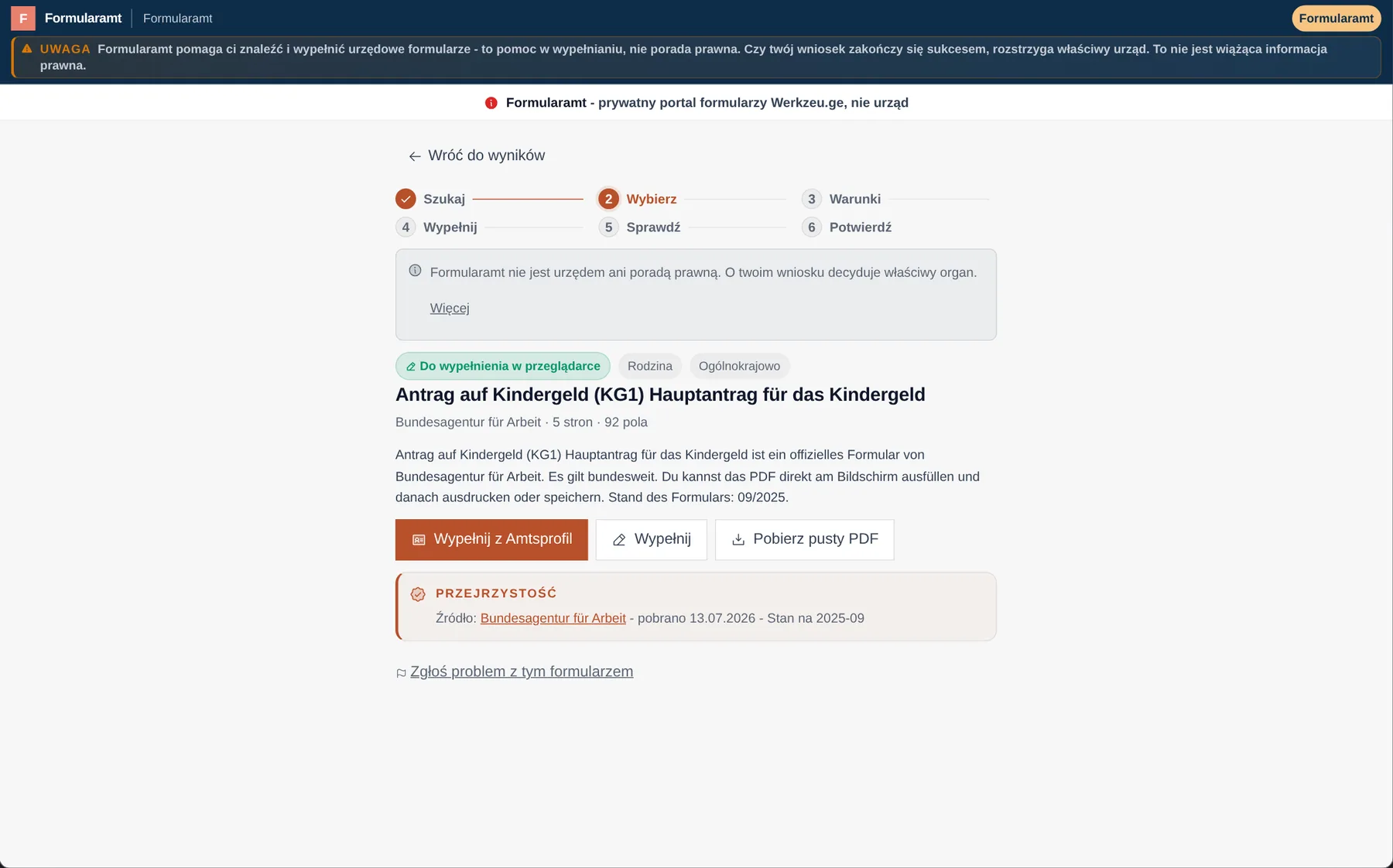1393x868 pixels.
Task: Click the 'Do wypełnienia w przeglądarce' badge
Action: (503, 366)
